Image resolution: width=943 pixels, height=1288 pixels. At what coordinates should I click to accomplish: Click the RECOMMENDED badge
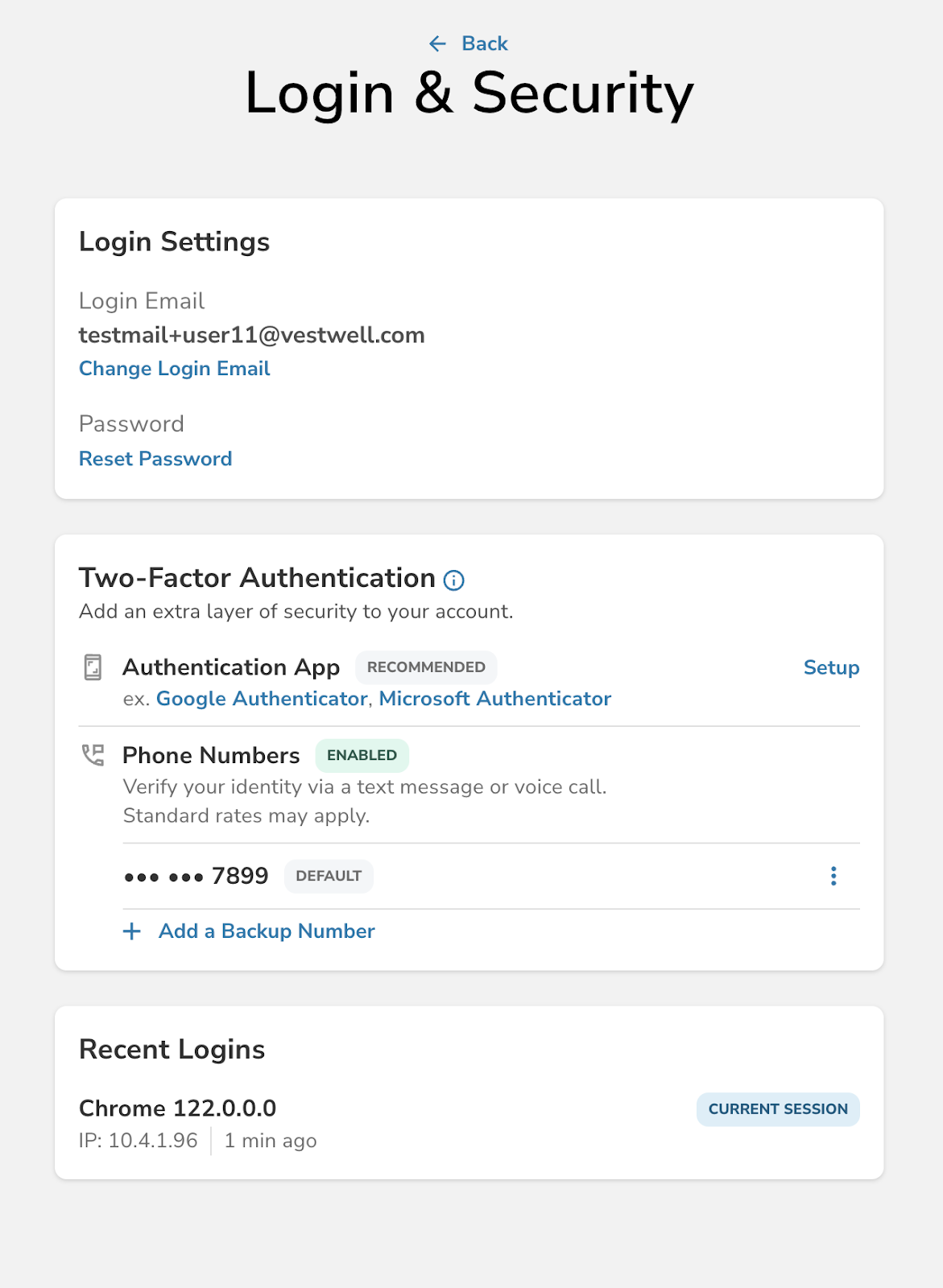coord(426,667)
